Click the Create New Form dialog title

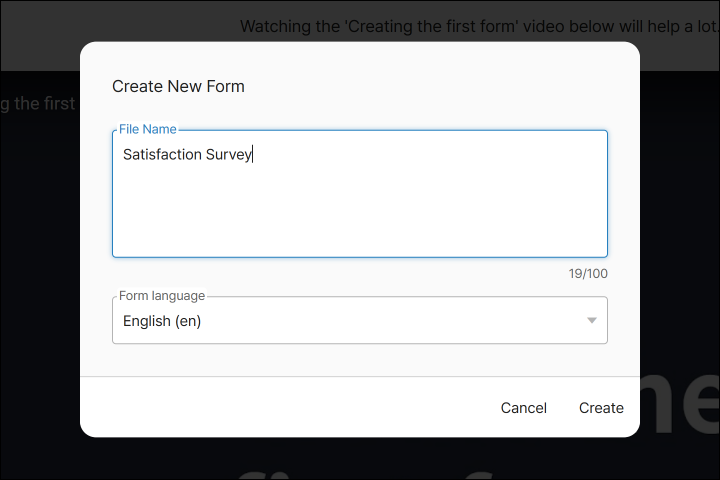point(178,86)
